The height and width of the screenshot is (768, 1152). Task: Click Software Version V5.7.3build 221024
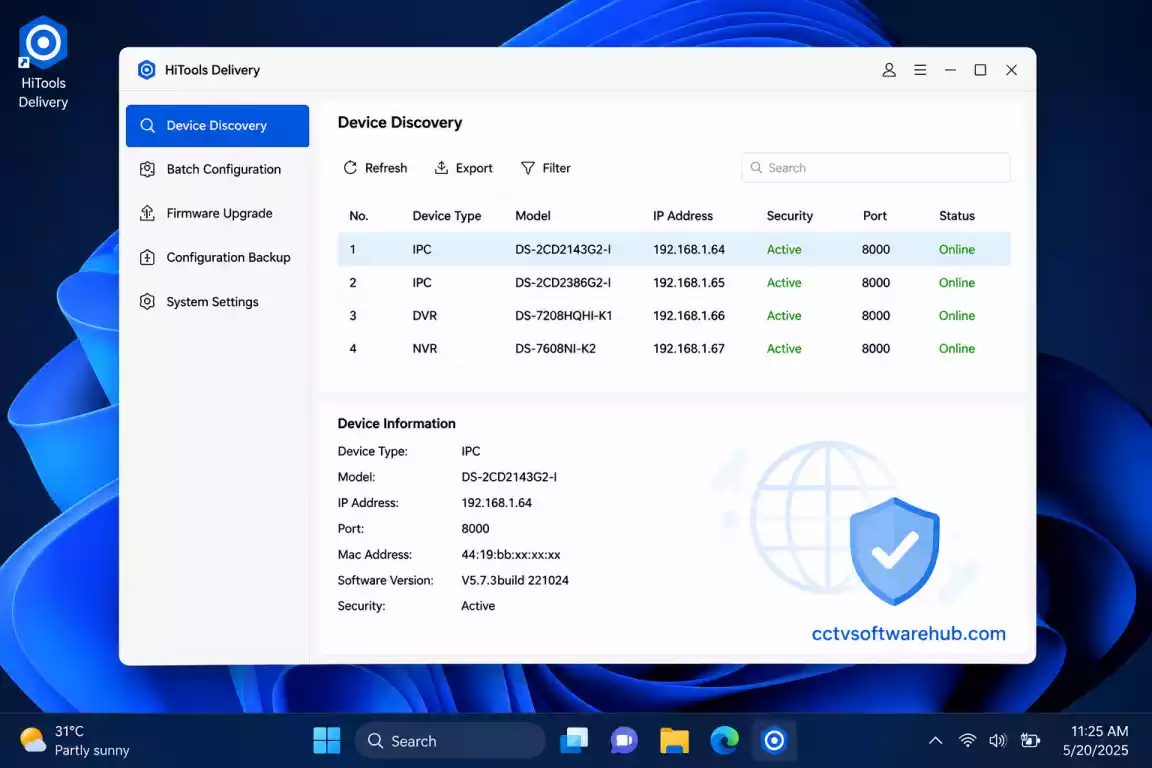tap(514, 580)
